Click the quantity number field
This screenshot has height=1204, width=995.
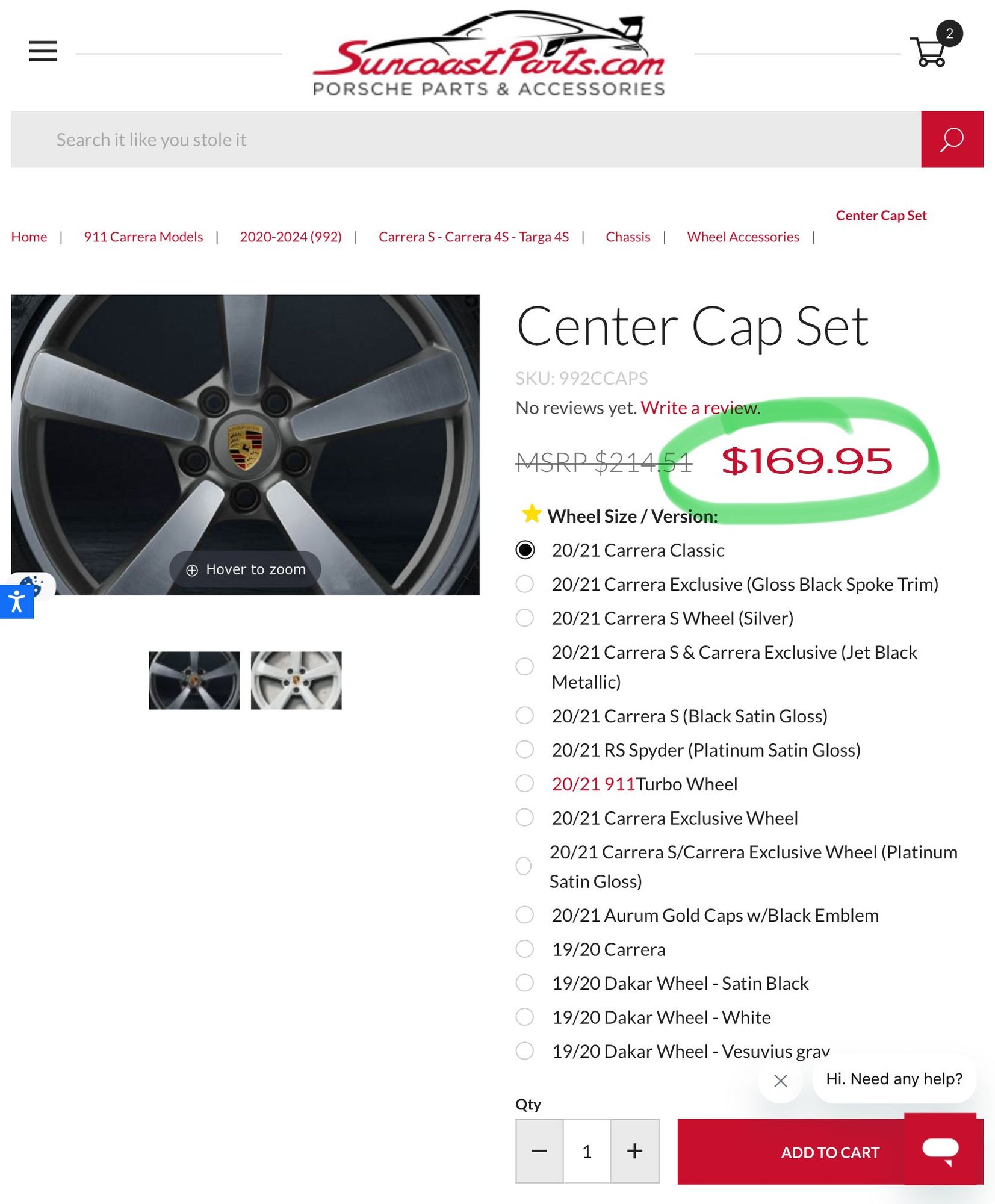(587, 1151)
